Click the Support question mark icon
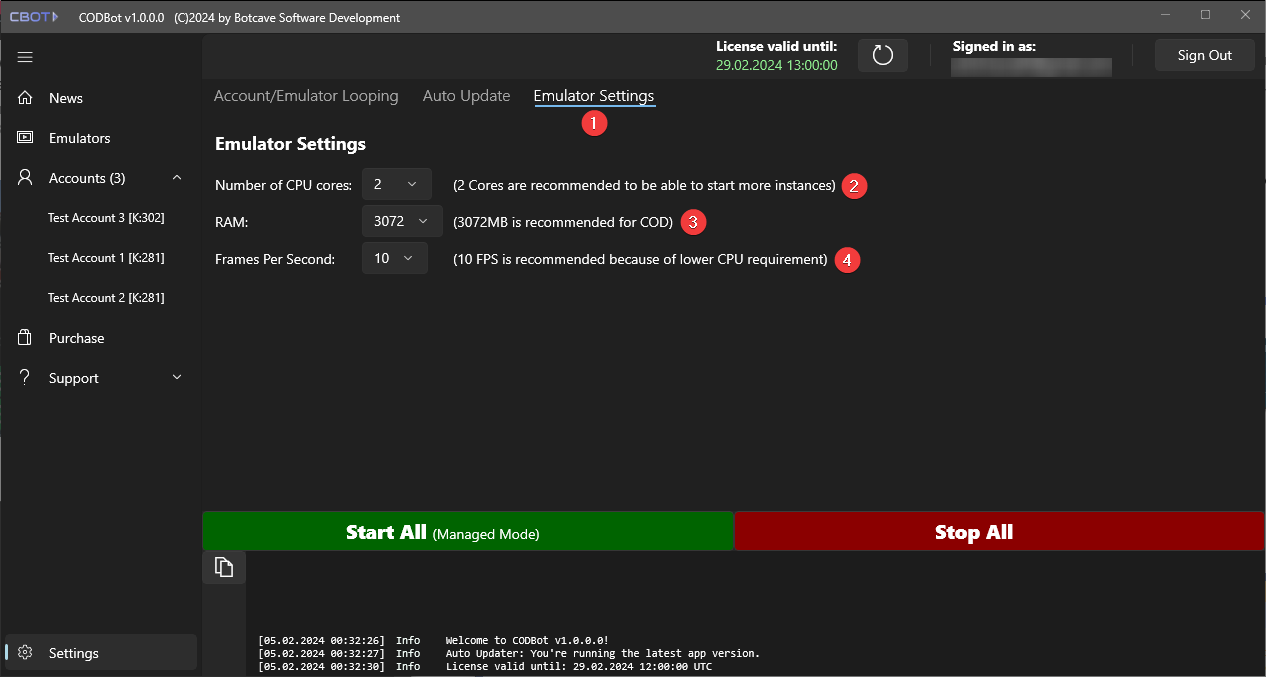This screenshot has height=677, width=1266. coord(26,378)
